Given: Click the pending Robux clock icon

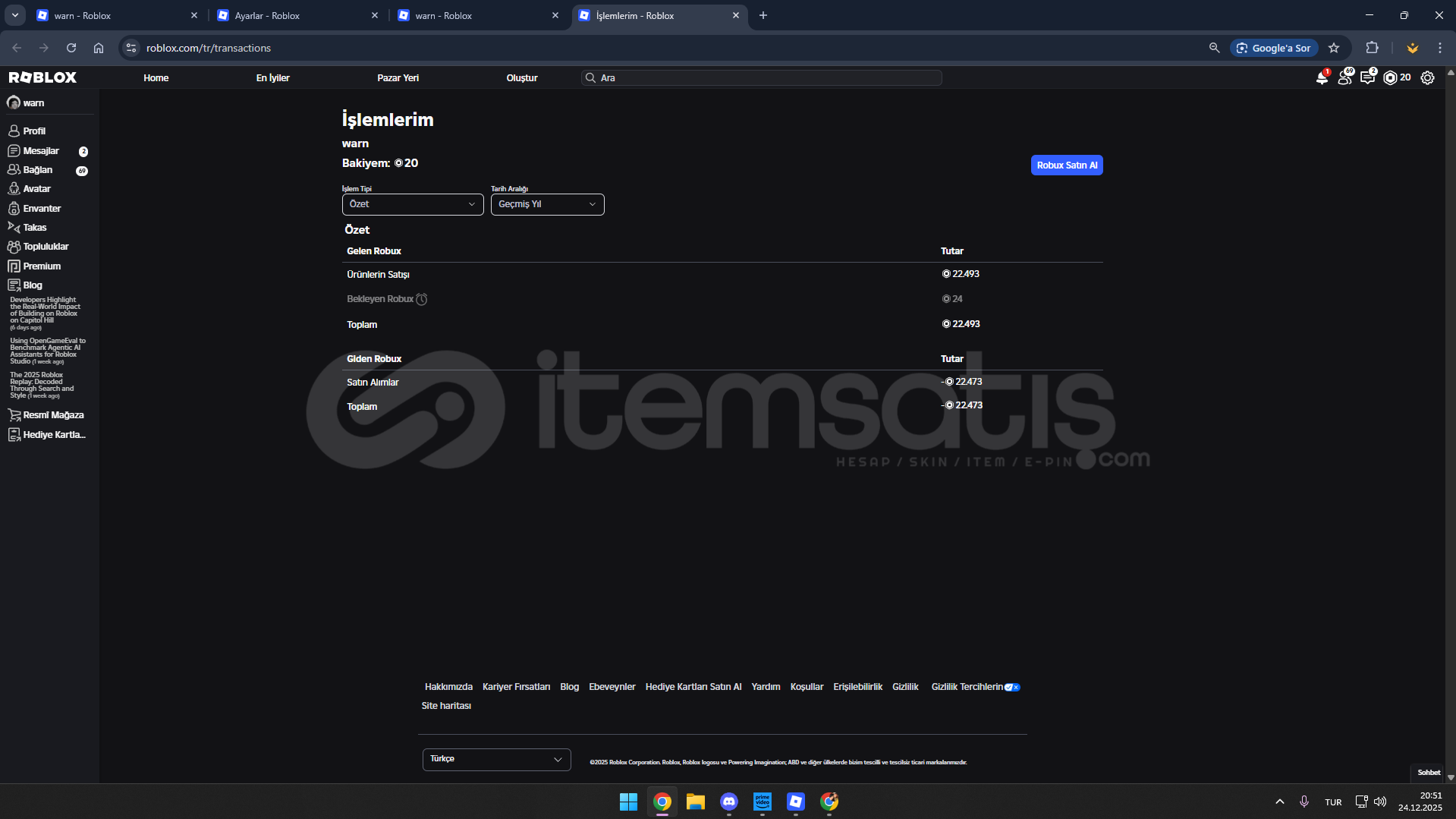Looking at the screenshot, I should pos(422,299).
